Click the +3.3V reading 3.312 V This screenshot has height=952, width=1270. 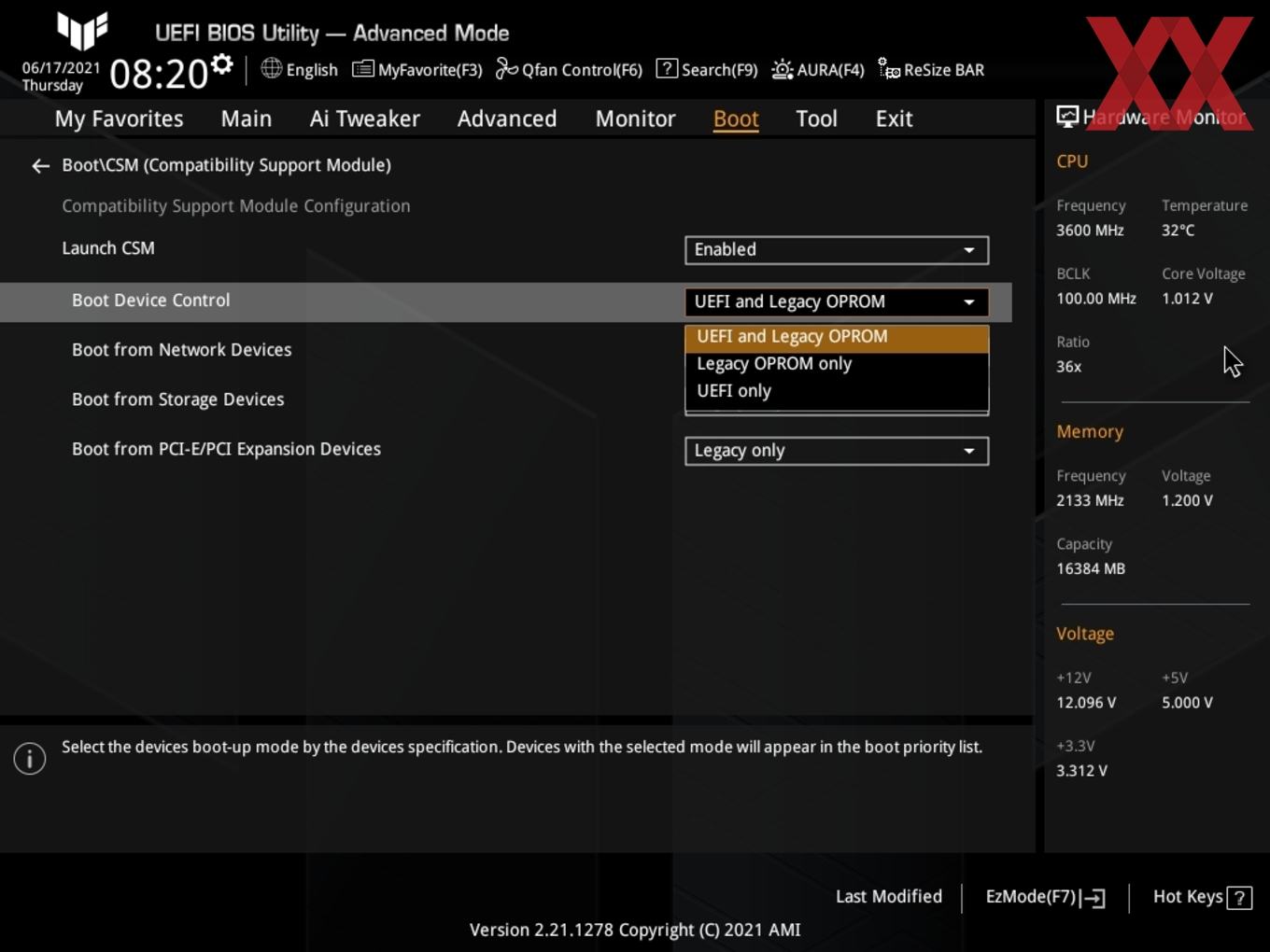(1081, 771)
